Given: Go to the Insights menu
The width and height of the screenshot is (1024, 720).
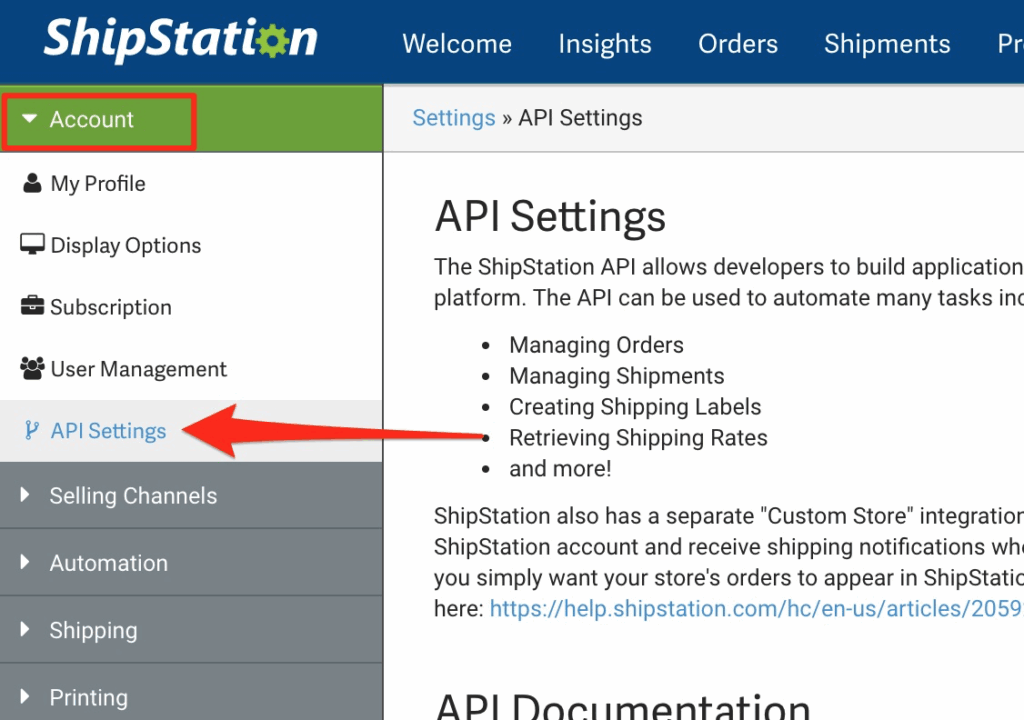Looking at the screenshot, I should coord(604,44).
